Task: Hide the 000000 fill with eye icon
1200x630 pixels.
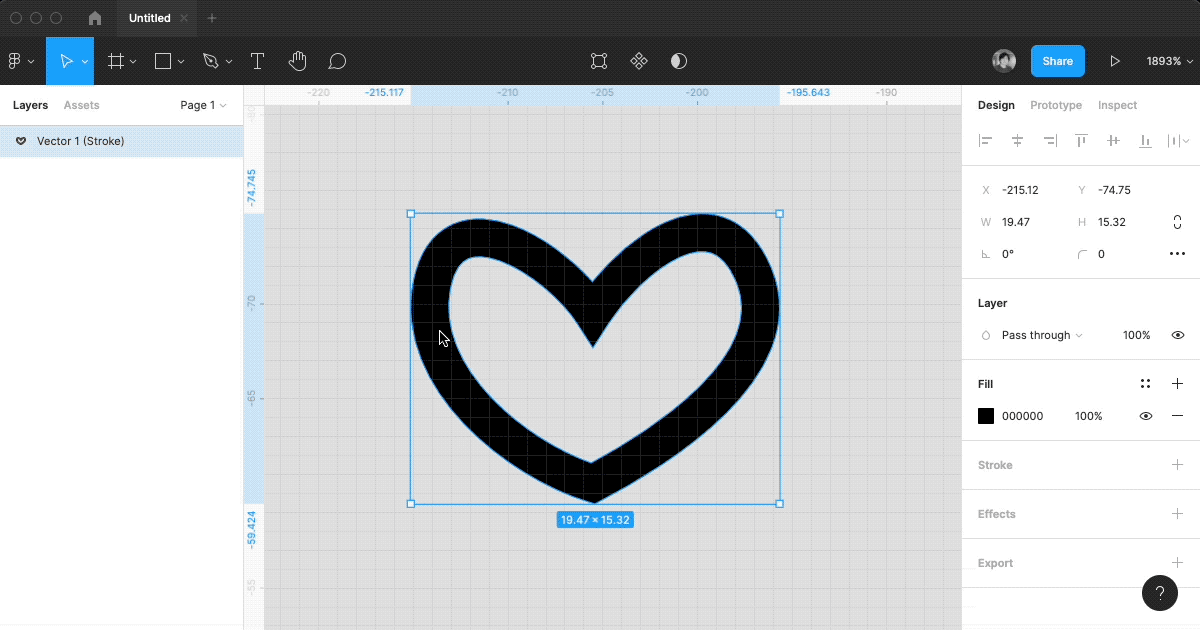Action: point(1146,416)
